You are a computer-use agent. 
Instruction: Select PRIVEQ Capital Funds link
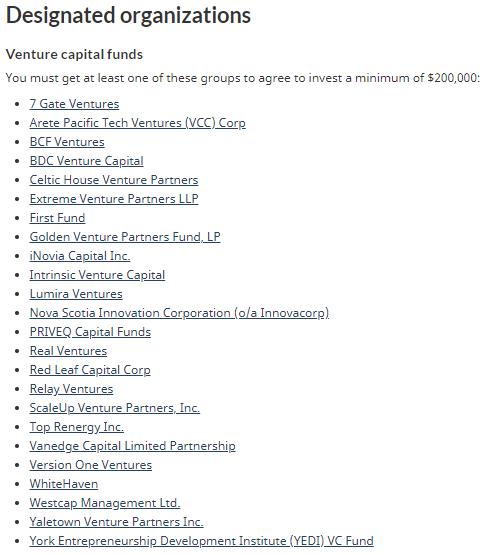(x=90, y=332)
